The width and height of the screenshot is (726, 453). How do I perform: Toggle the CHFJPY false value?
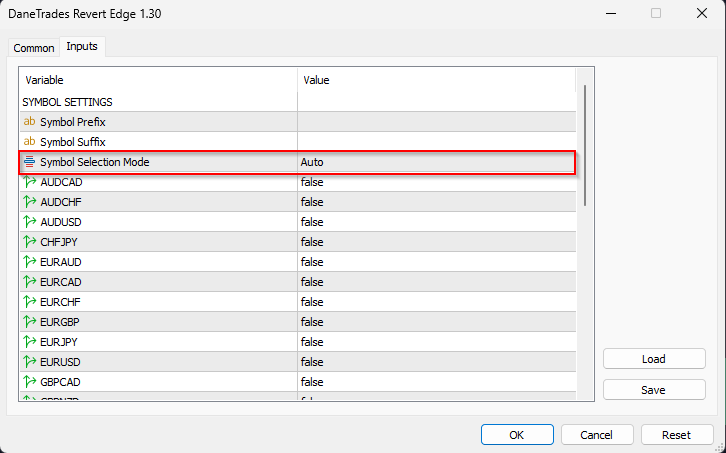click(x=437, y=242)
